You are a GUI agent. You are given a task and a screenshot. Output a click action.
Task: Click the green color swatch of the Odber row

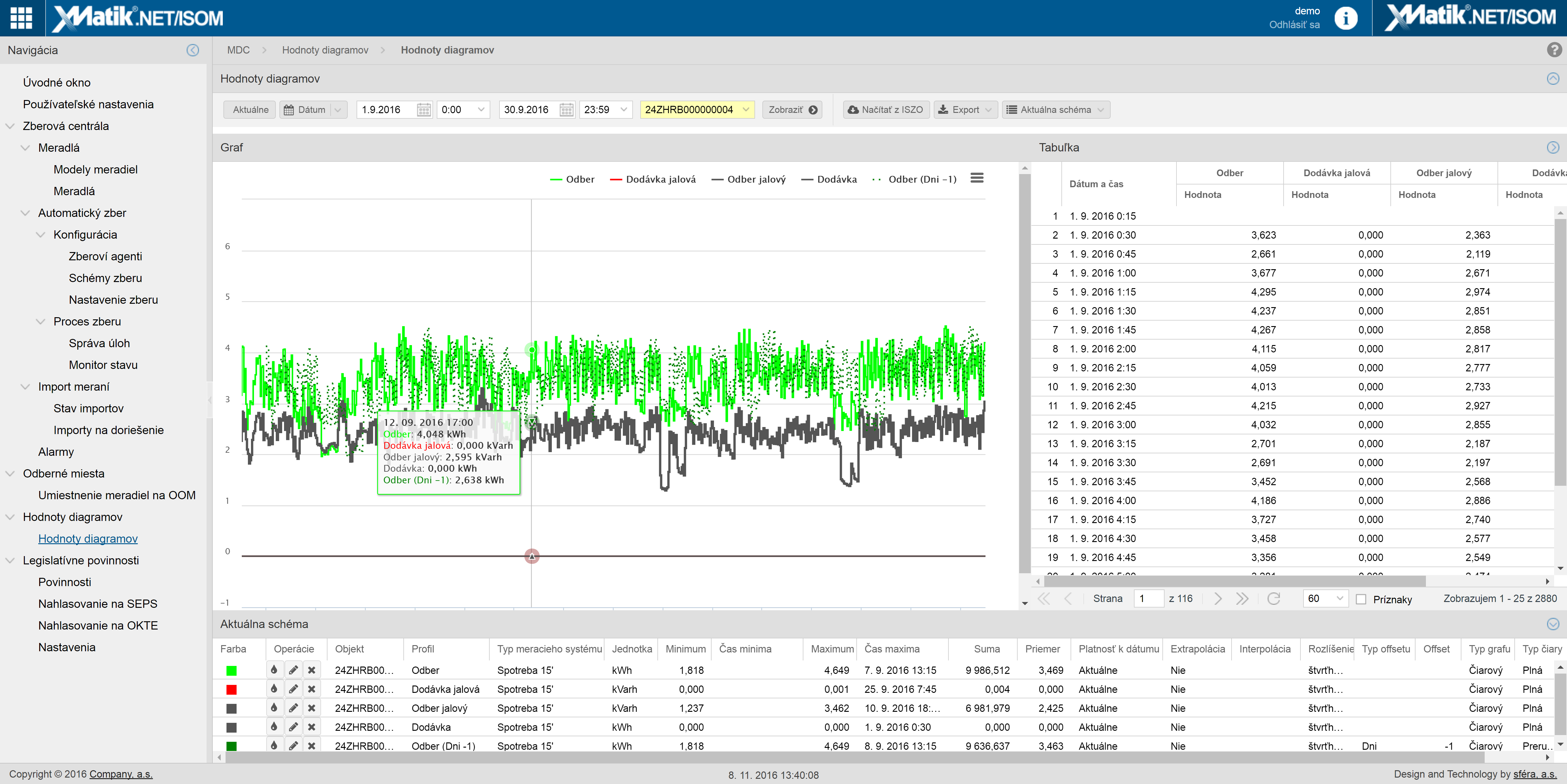[x=231, y=670]
